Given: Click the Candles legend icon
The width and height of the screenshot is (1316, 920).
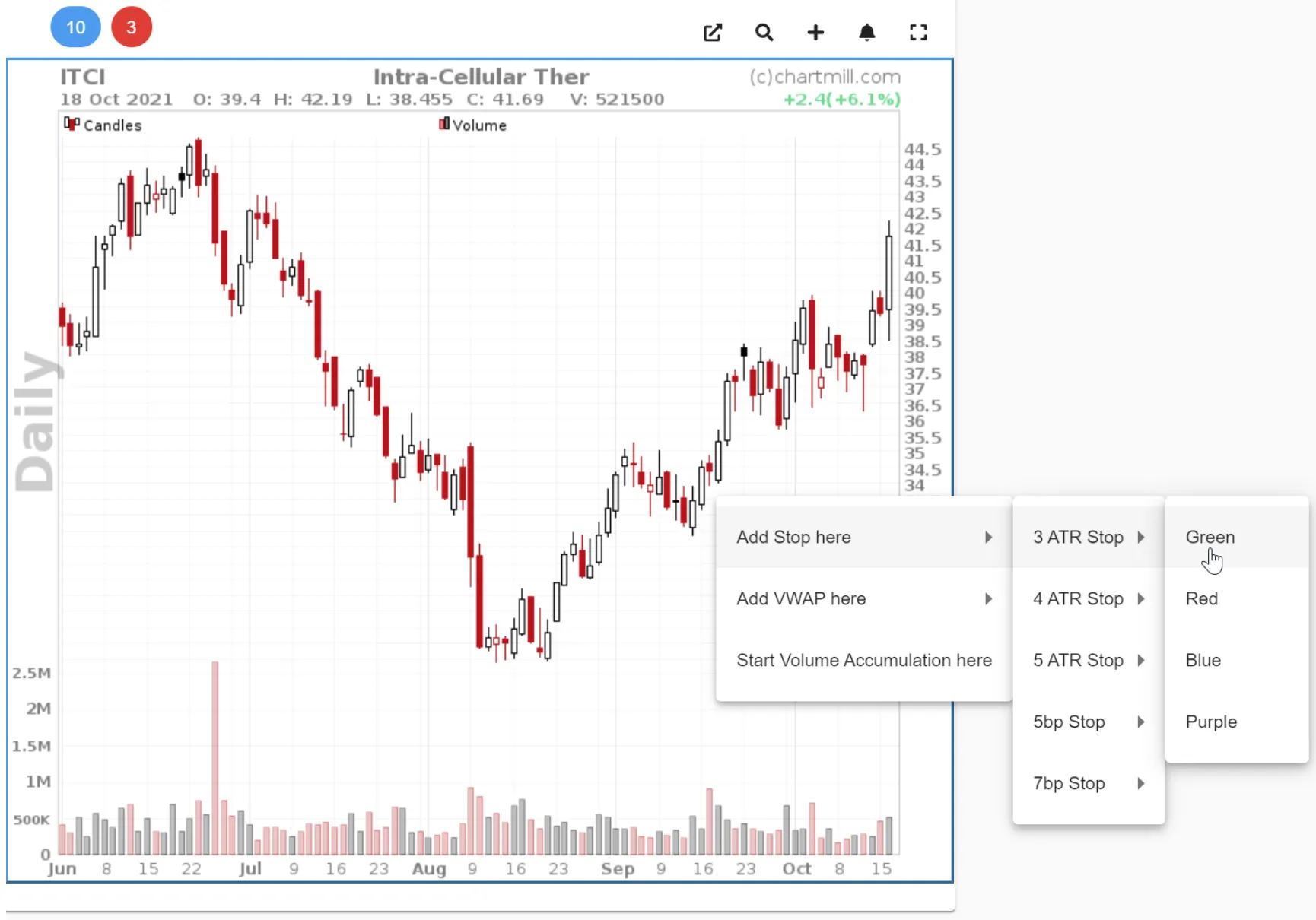Looking at the screenshot, I should click(x=72, y=124).
